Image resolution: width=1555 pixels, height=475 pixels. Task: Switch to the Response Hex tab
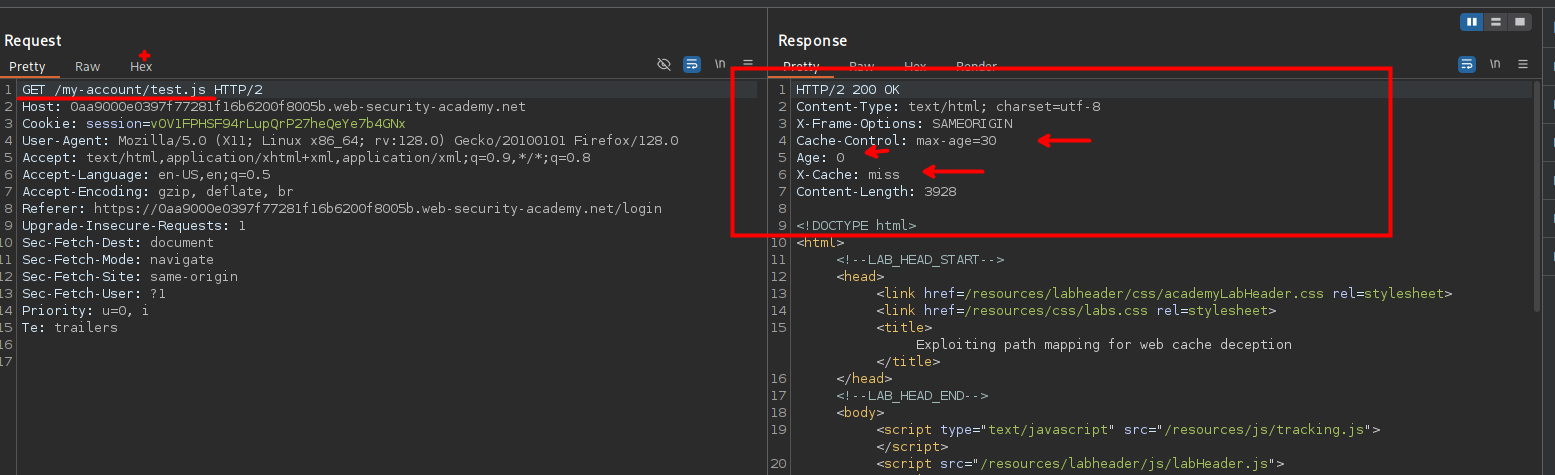coord(915,67)
